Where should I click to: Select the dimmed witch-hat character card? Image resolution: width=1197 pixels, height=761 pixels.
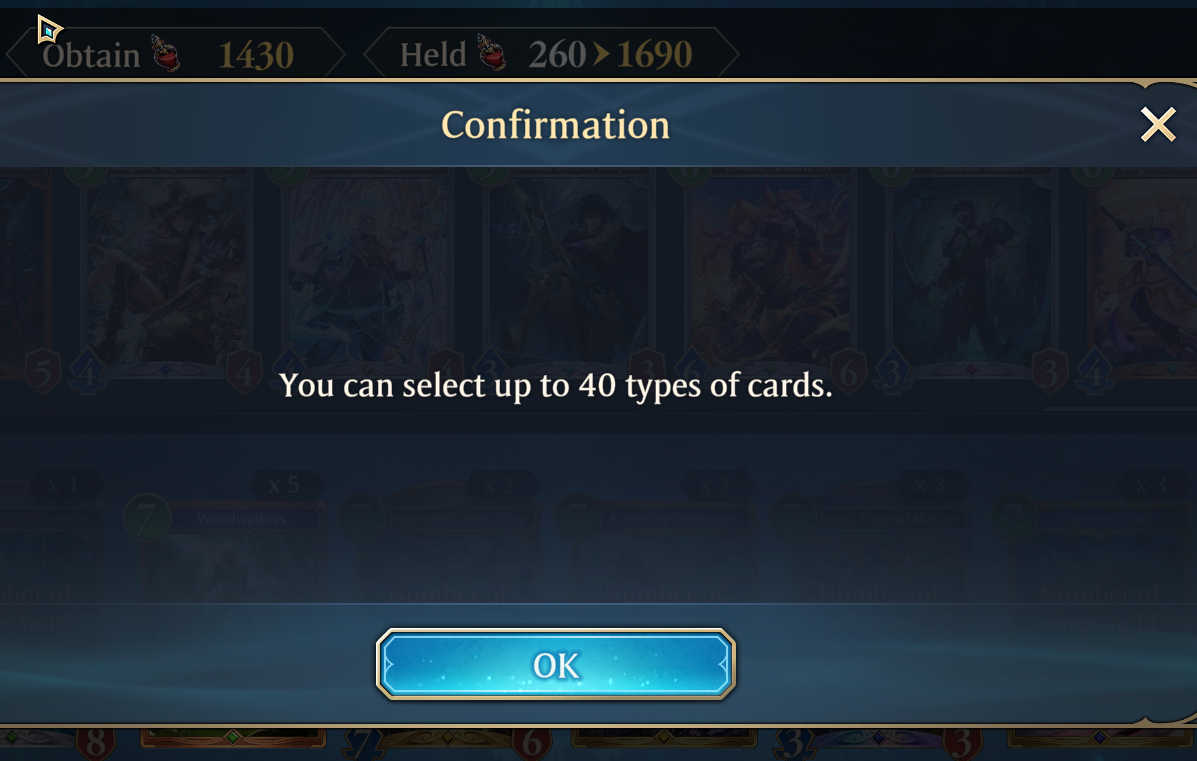[166, 272]
